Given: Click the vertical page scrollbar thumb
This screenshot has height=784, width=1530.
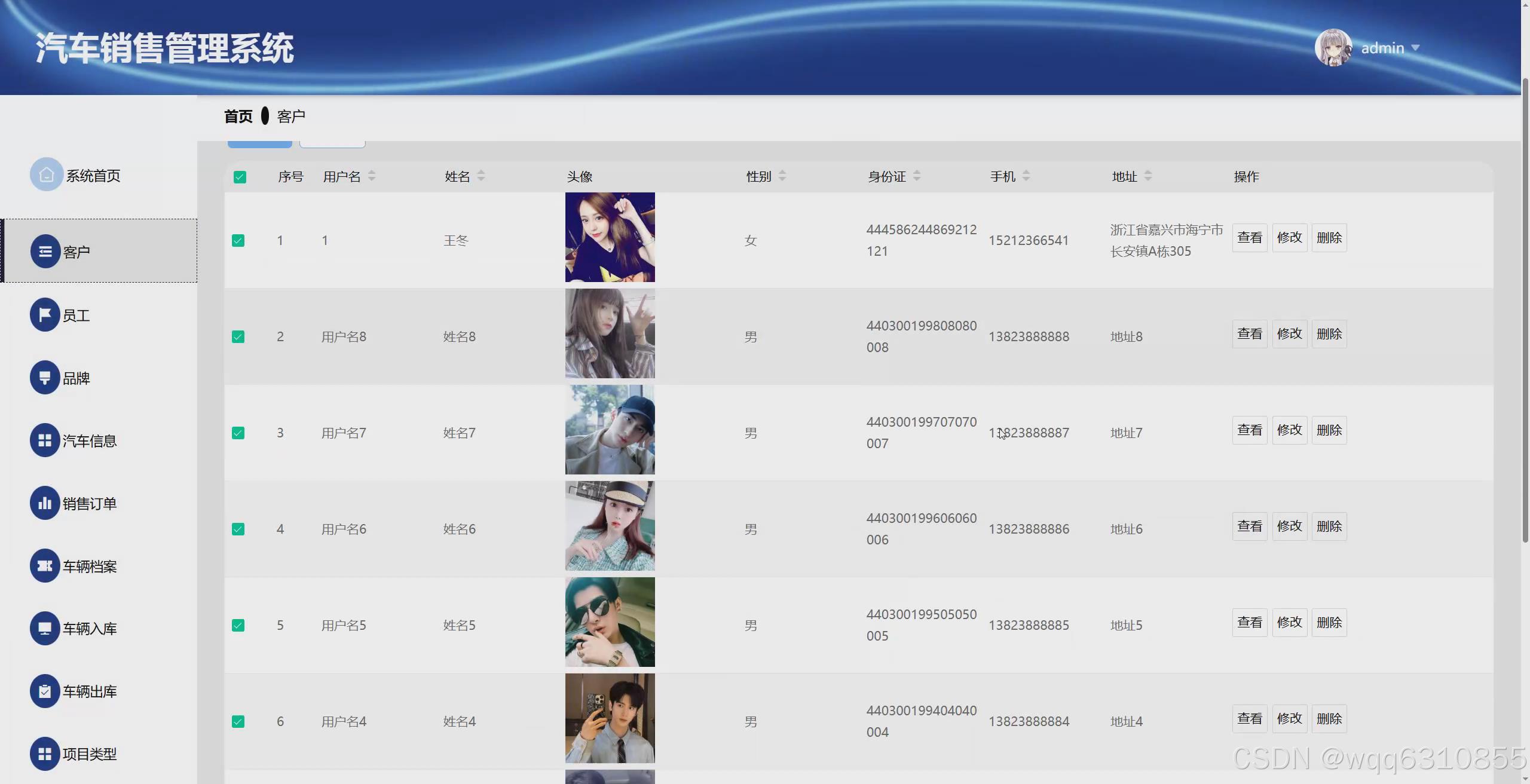Looking at the screenshot, I should pos(1525,311).
